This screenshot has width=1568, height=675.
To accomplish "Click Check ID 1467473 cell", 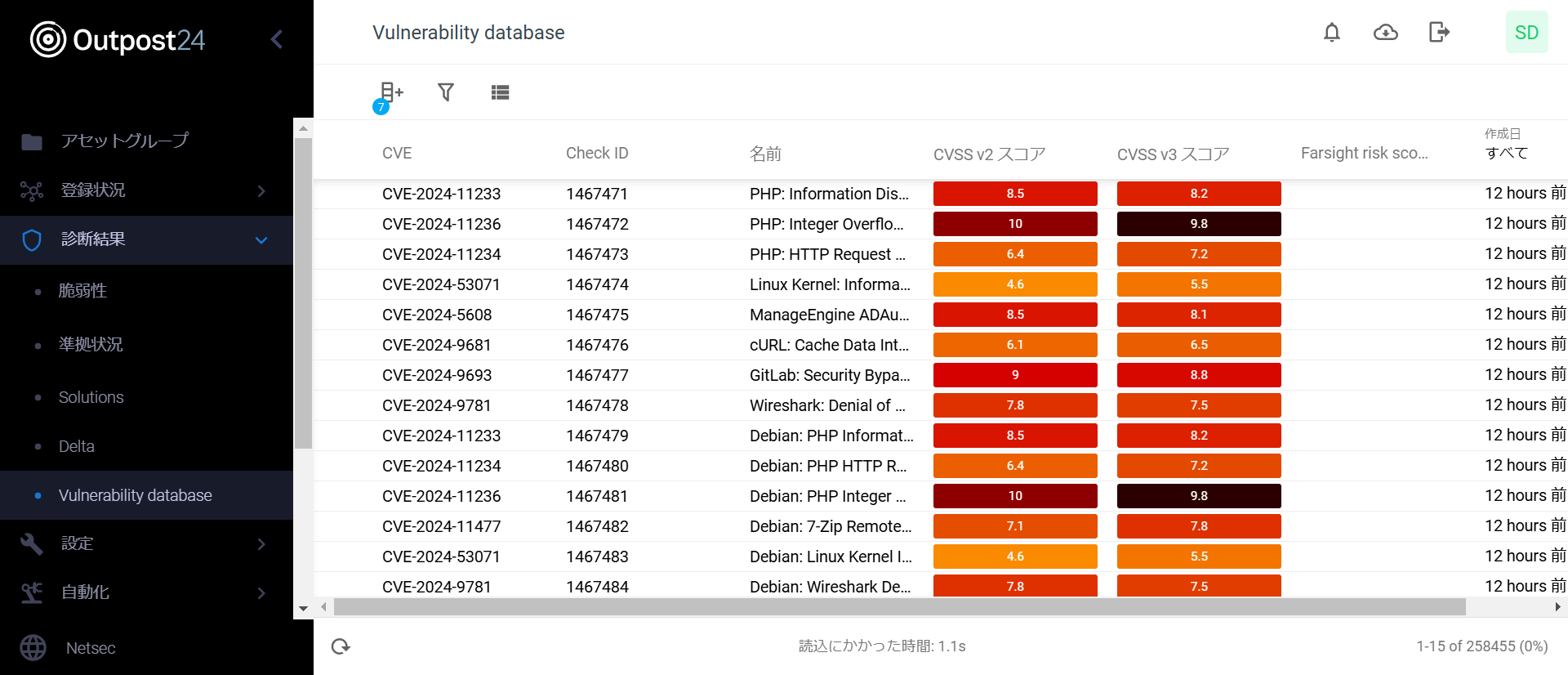I will (x=597, y=254).
